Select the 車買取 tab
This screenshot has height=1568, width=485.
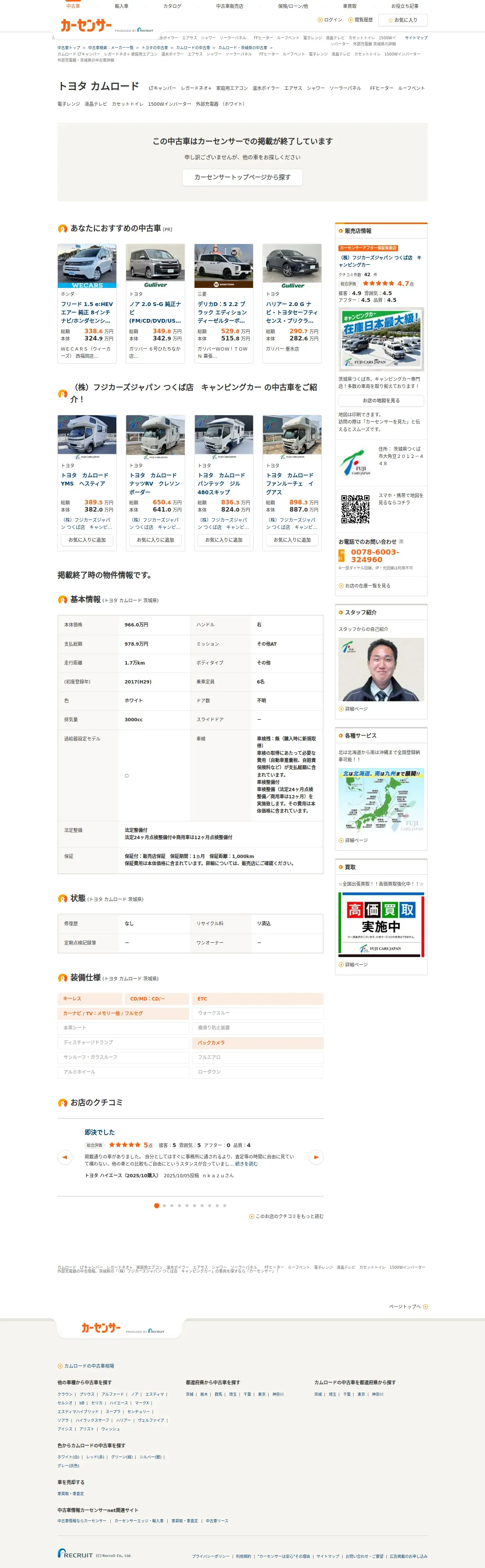pos(350,6)
